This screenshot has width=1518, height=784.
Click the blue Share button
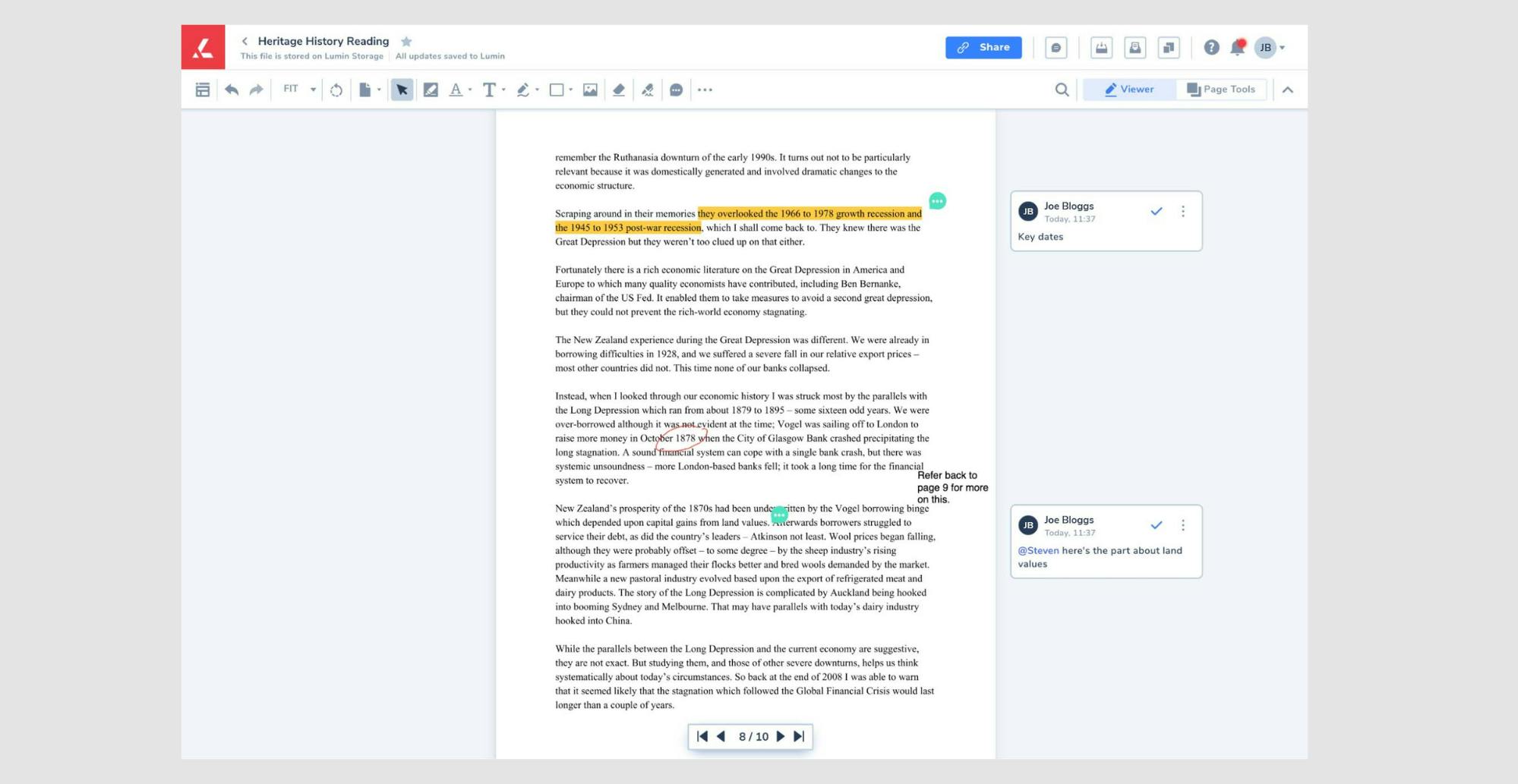coord(983,47)
